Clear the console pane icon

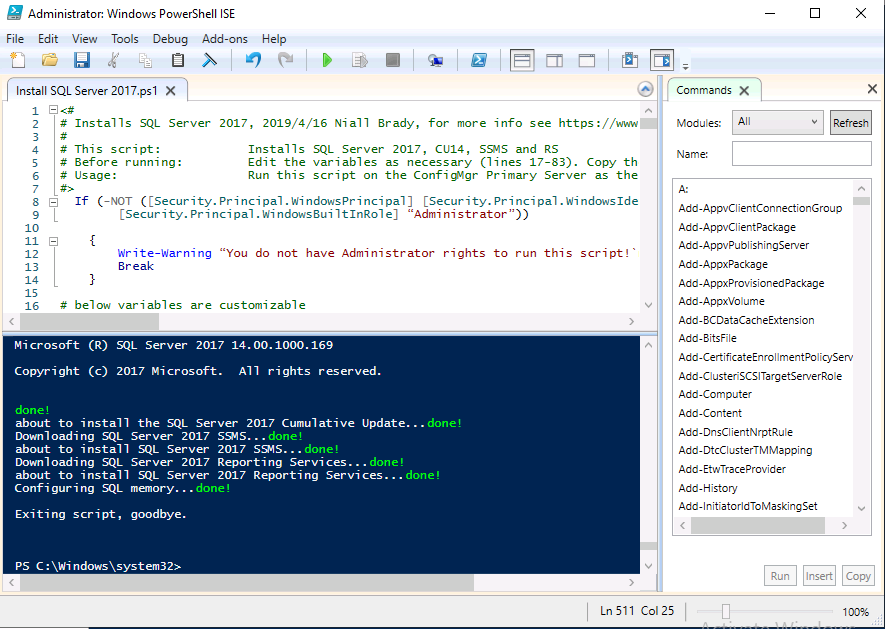(x=209, y=60)
